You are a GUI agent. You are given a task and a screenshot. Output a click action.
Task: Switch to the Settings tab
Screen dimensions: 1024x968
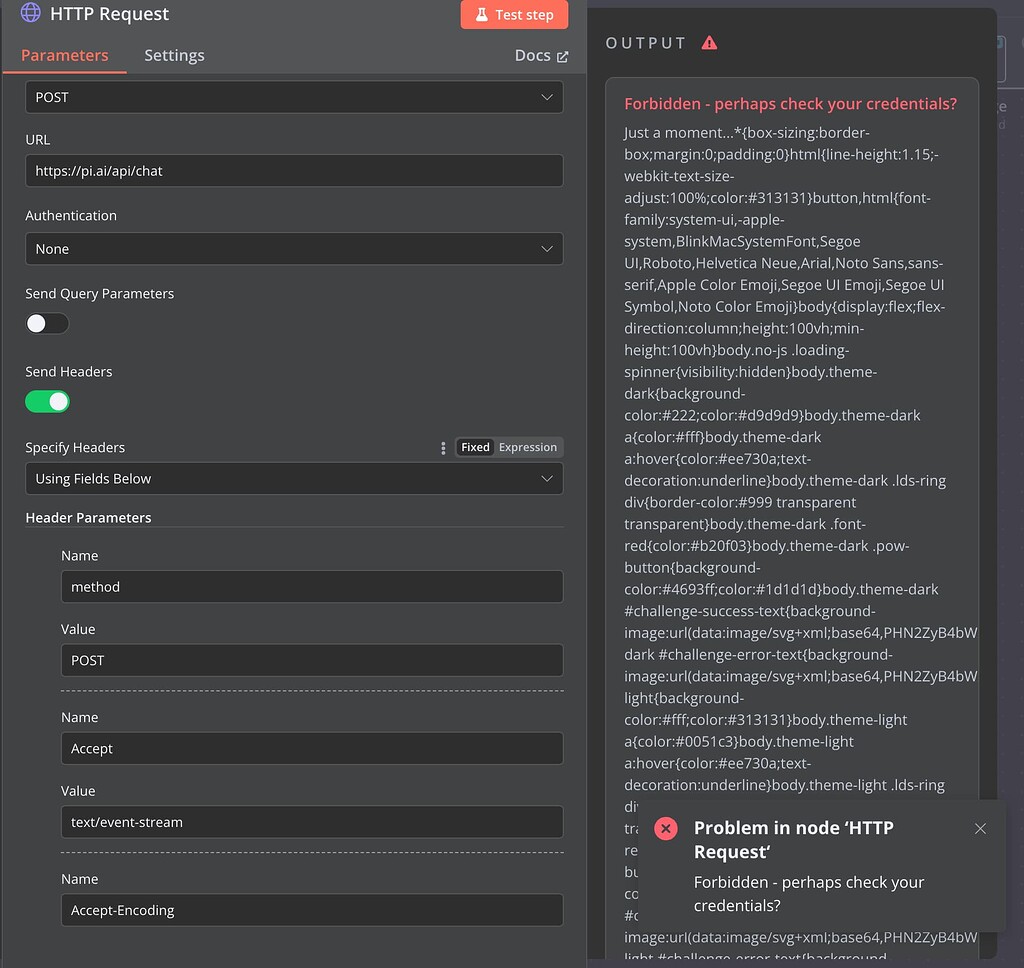click(174, 56)
